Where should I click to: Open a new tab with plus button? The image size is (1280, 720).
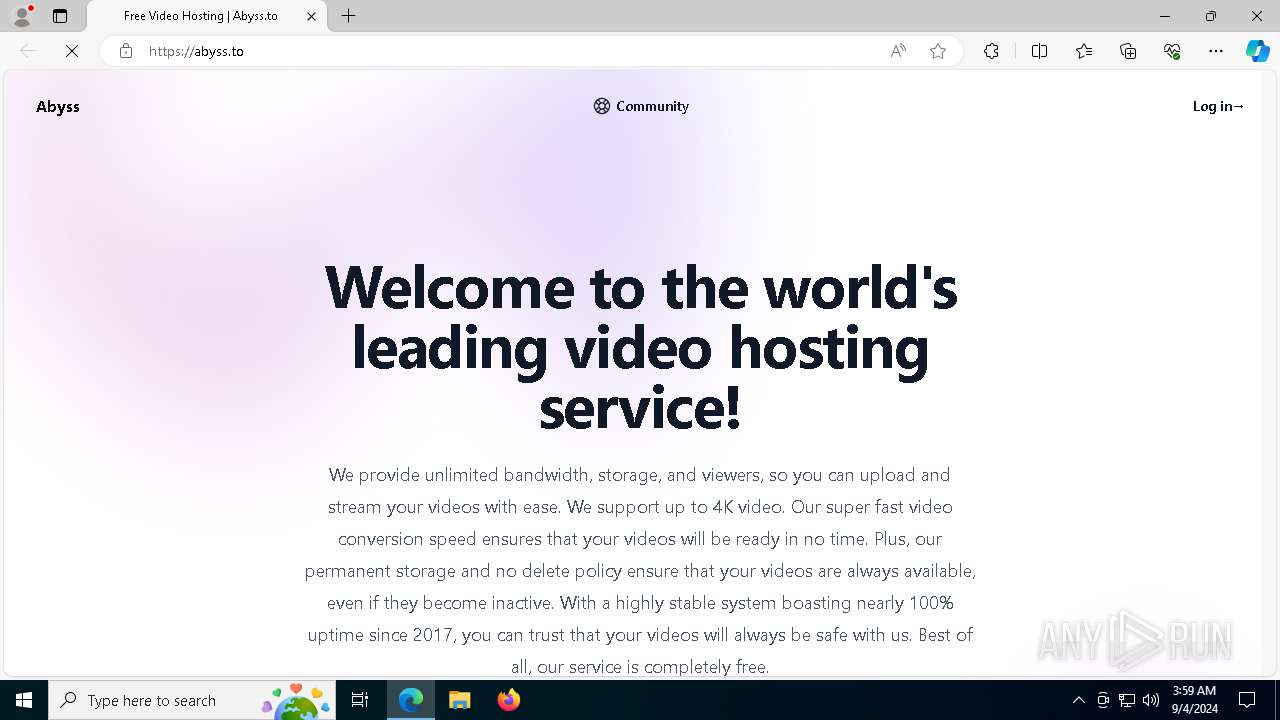point(348,16)
